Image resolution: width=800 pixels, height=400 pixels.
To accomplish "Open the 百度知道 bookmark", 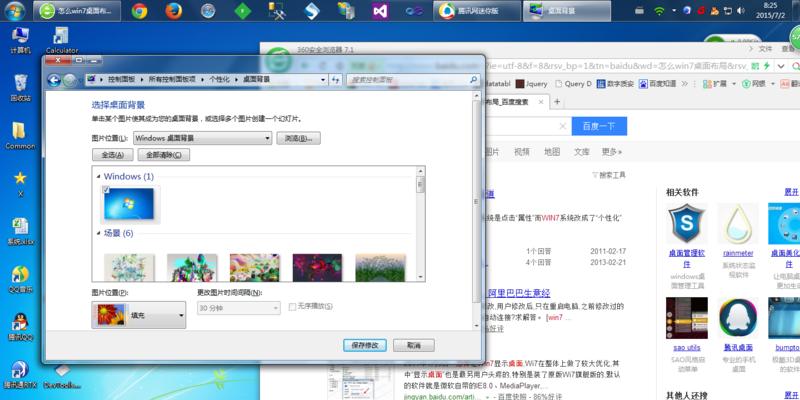I will [x=658, y=84].
